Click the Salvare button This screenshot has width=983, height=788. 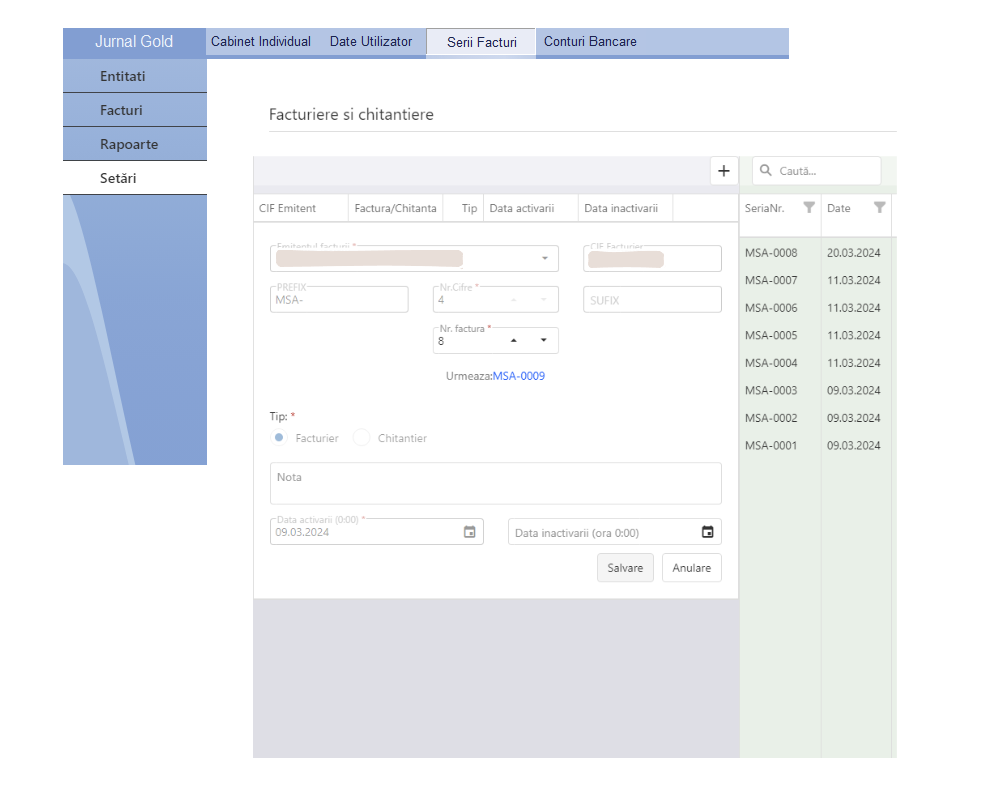pyautogui.click(x=625, y=568)
